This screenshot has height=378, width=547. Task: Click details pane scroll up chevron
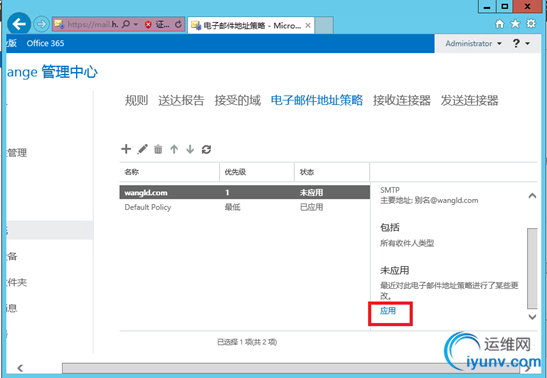(x=532, y=196)
